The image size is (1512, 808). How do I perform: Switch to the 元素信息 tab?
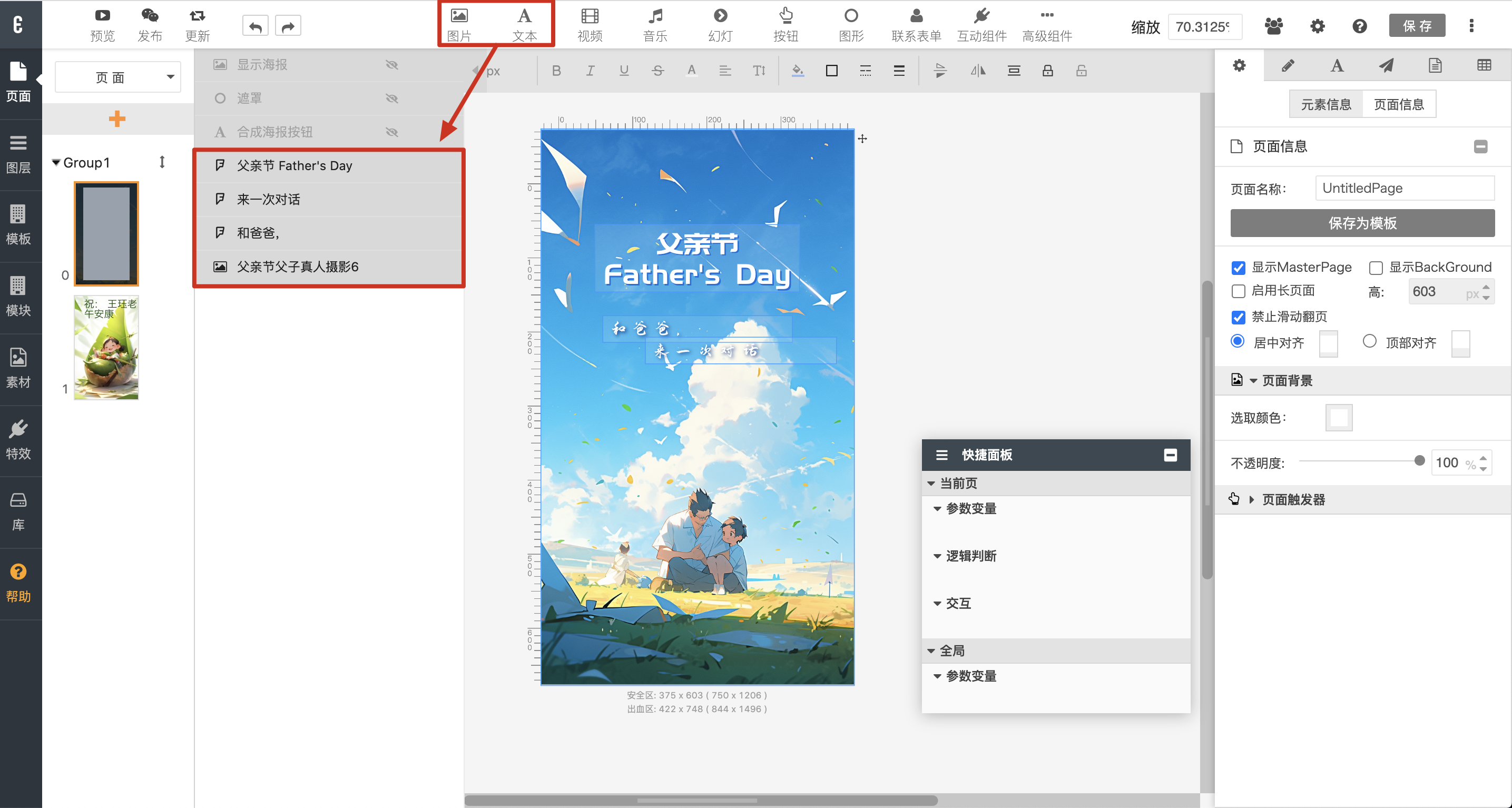[1326, 104]
